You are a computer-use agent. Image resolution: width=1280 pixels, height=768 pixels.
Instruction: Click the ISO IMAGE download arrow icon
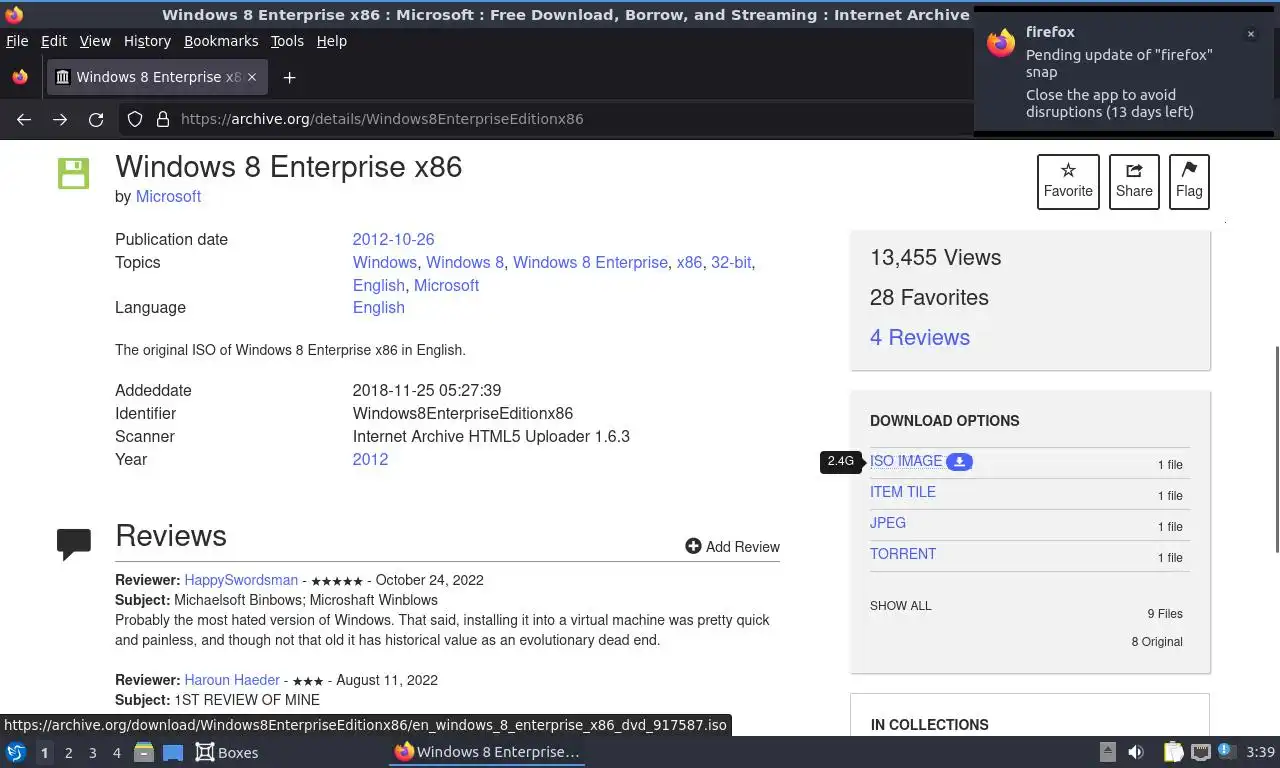pyautogui.click(x=959, y=461)
